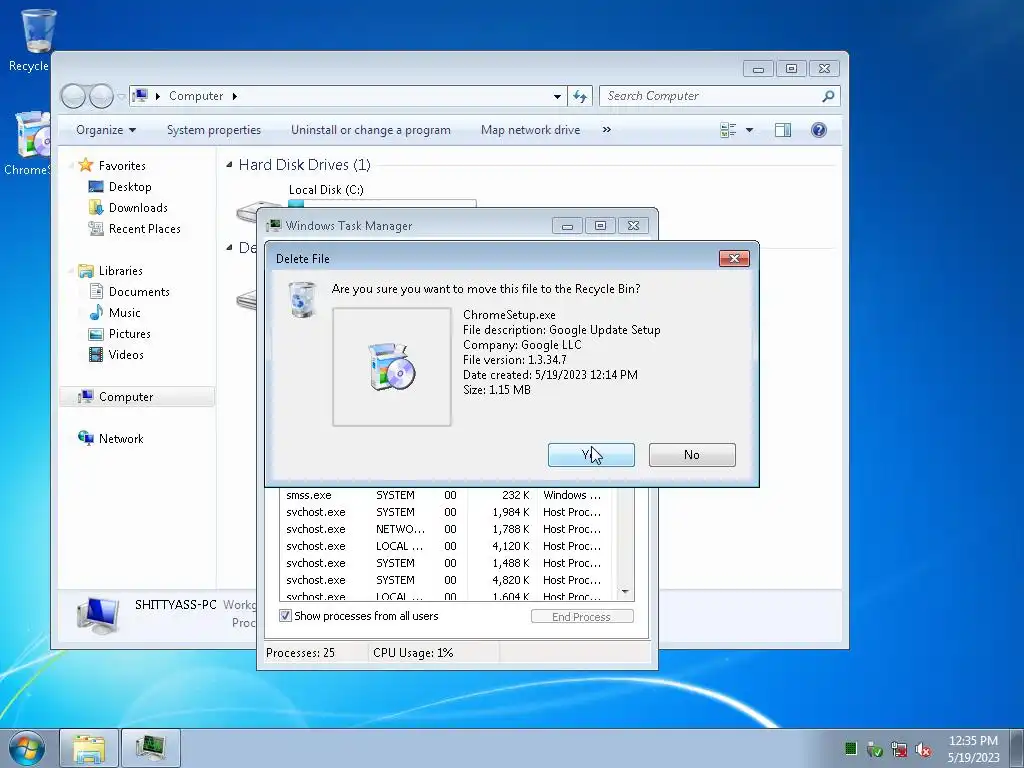
Task: Click the Task Manager title bar icon
Action: (274, 225)
